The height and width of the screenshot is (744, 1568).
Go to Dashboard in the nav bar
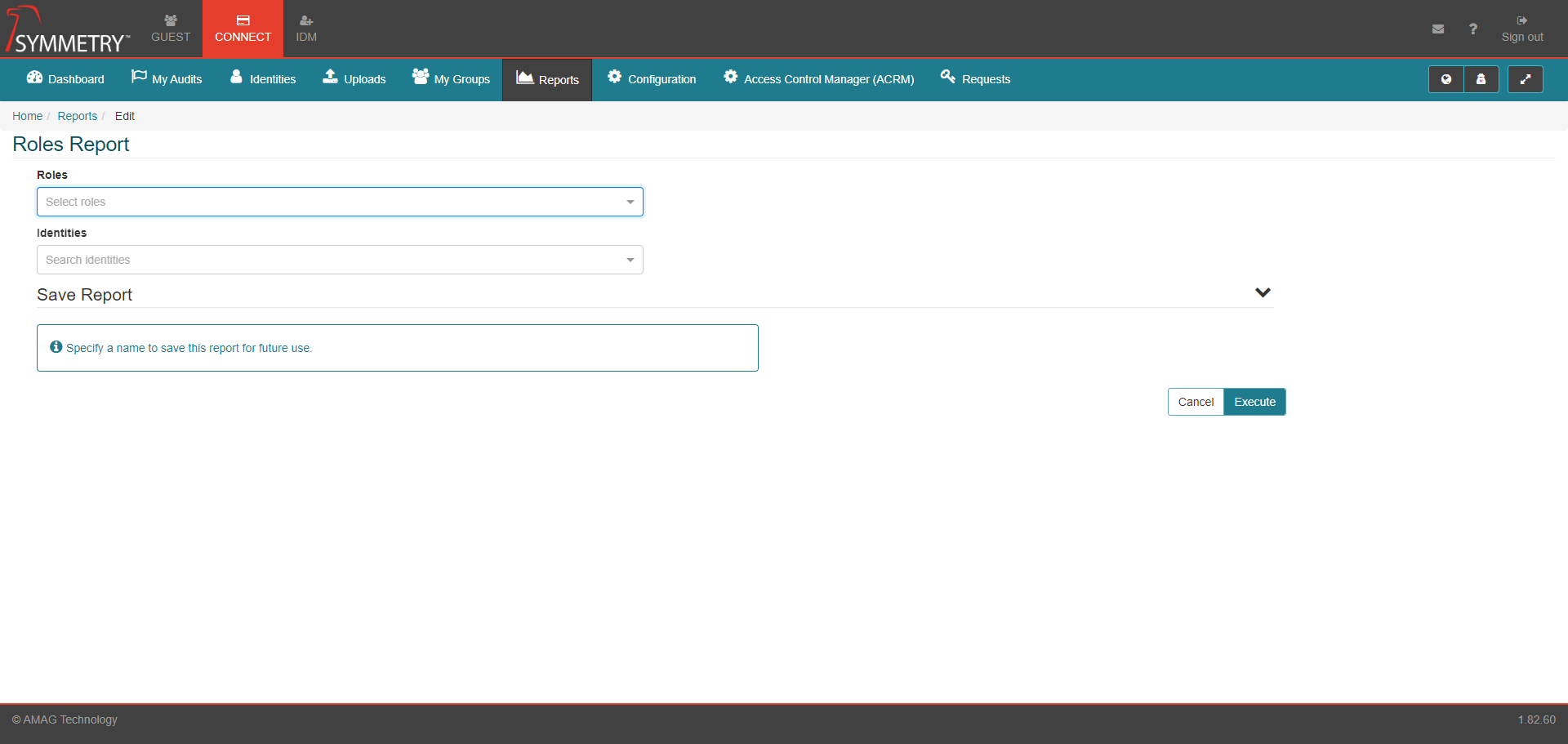click(x=65, y=79)
